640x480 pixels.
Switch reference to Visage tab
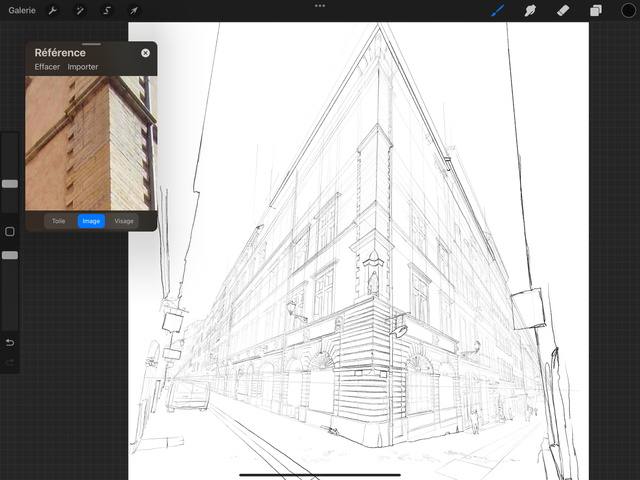(x=124, y=221)
